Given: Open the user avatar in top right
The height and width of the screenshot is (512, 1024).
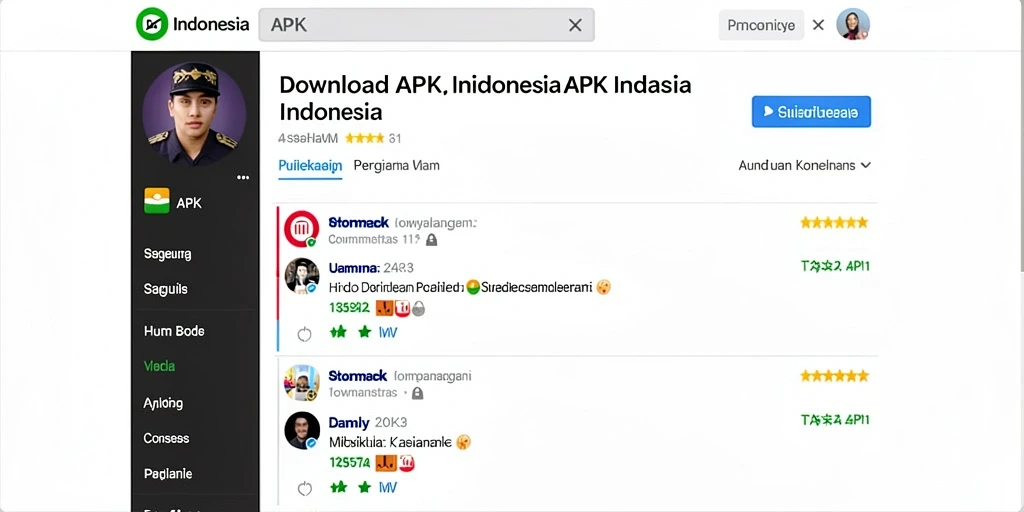Looking at the screenshot, I should click(x=853, y=25).
